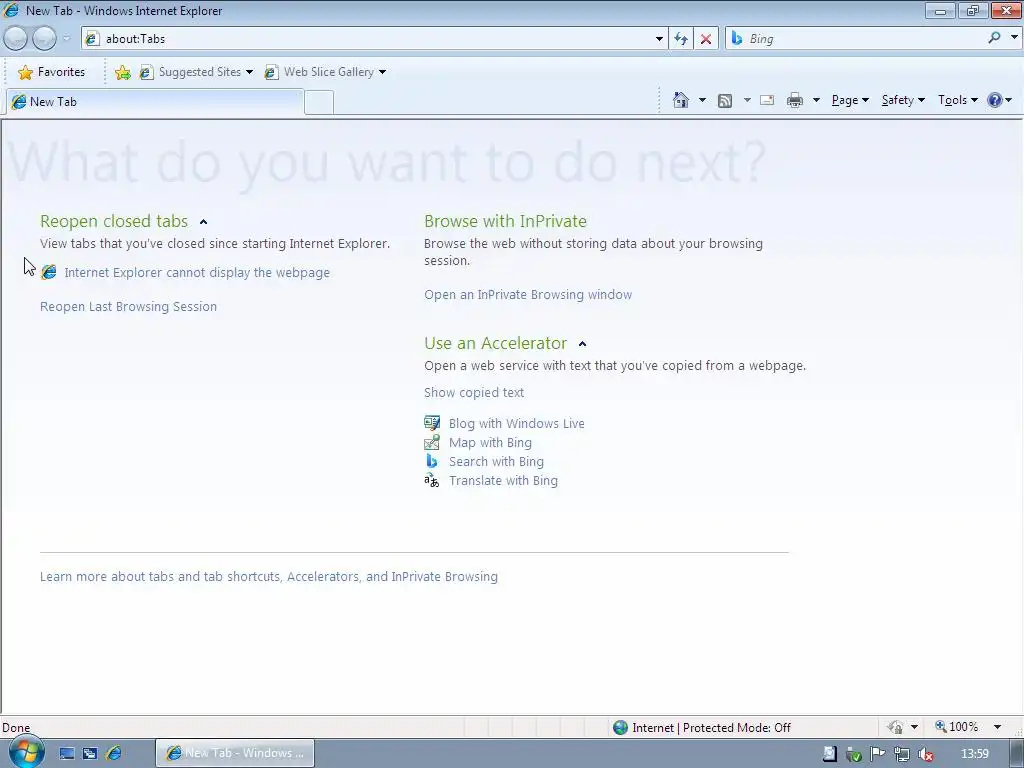Click the network tray icon

coord(902,754)
